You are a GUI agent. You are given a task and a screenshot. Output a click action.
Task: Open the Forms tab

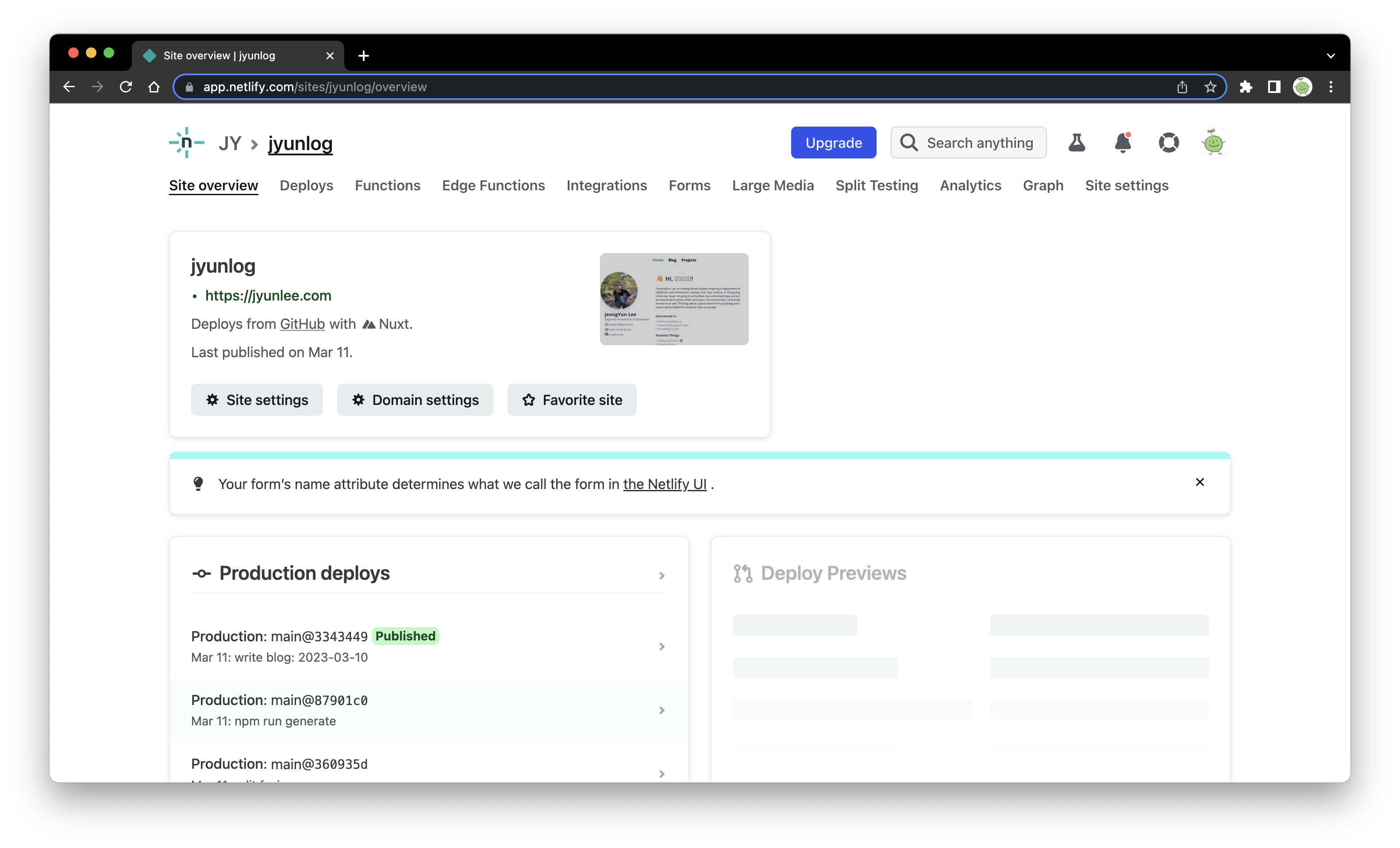pyautogui.click(x=689, y=185)
